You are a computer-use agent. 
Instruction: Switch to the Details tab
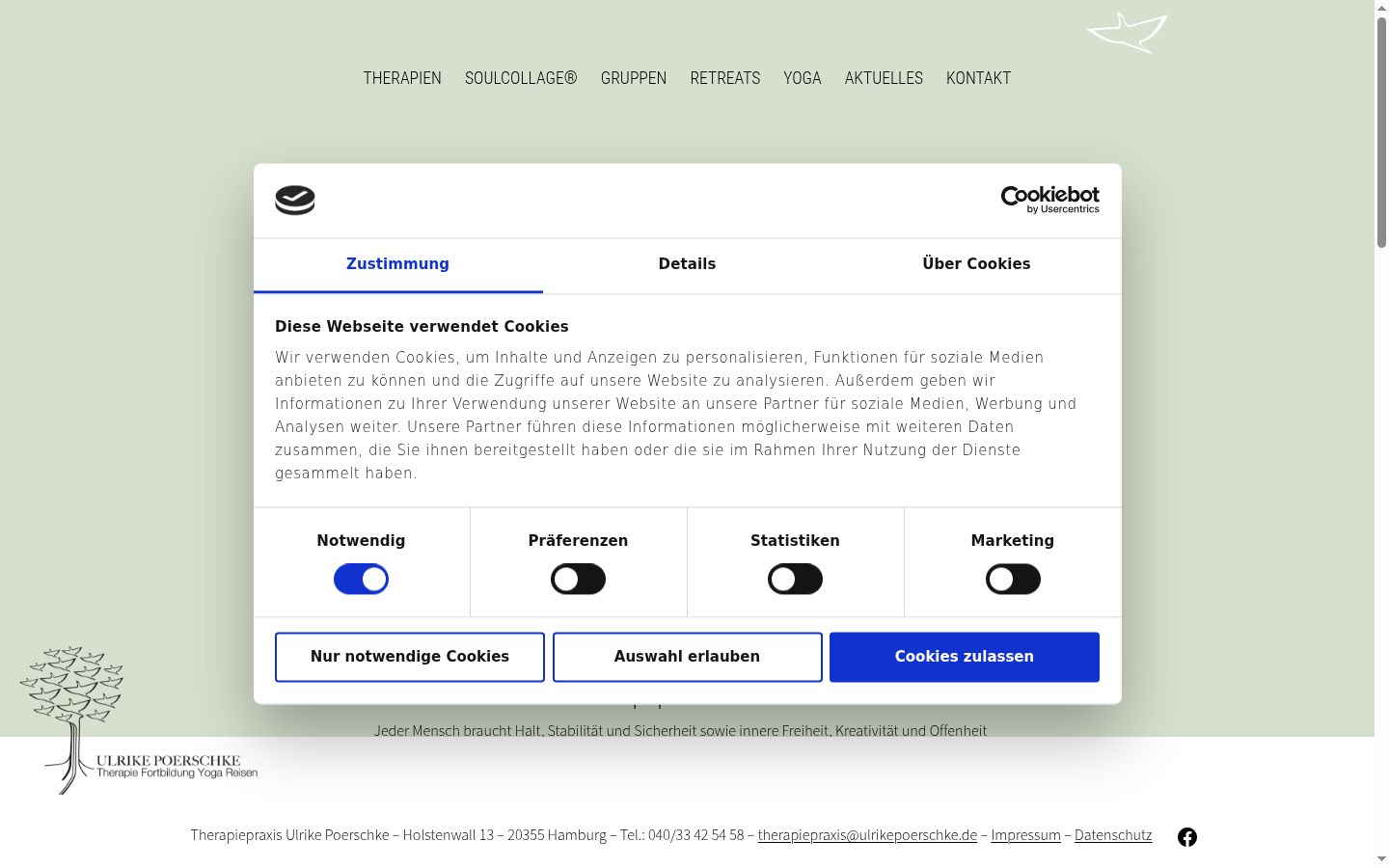[687, 264]
